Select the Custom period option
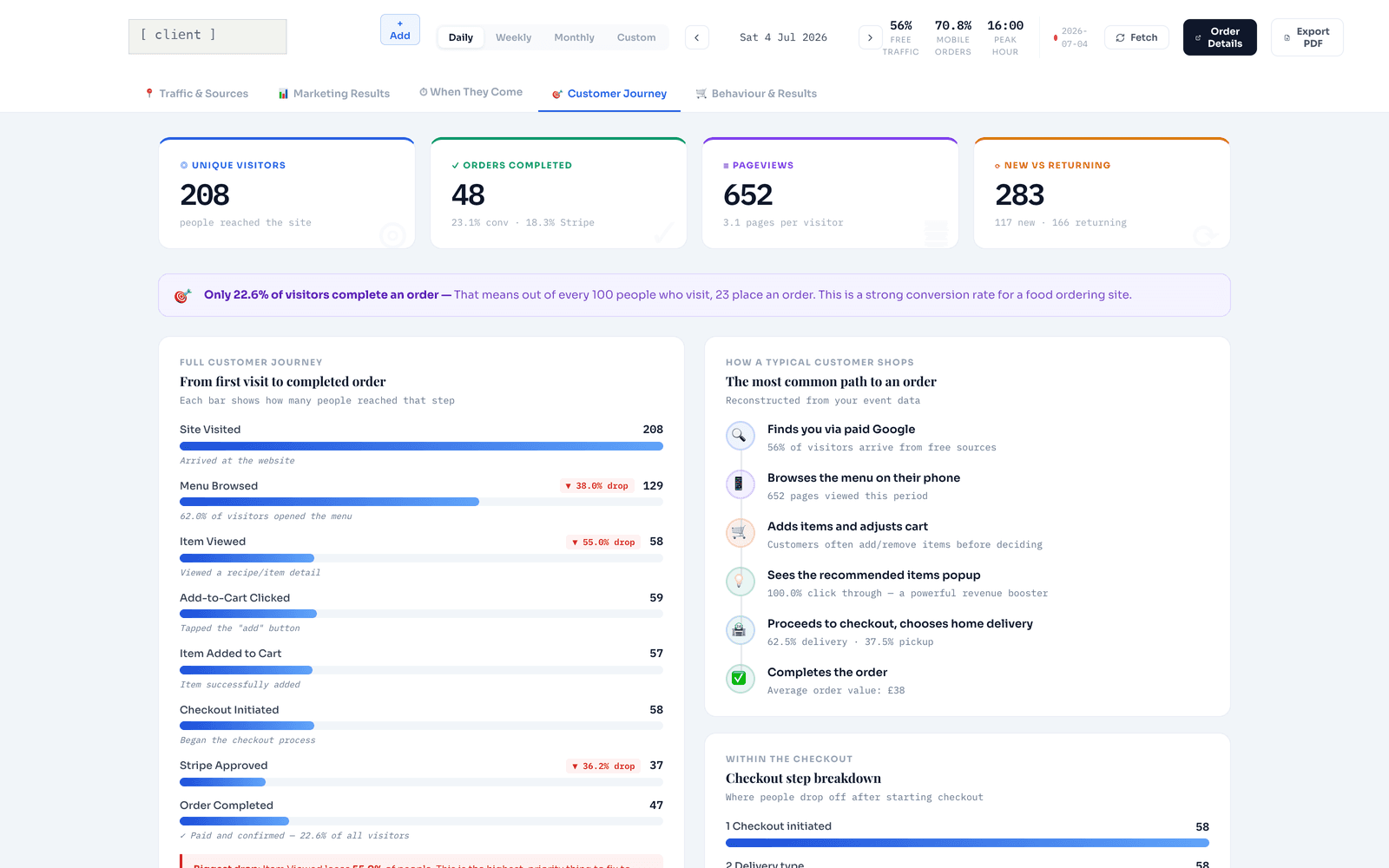 tap(636, 37)
